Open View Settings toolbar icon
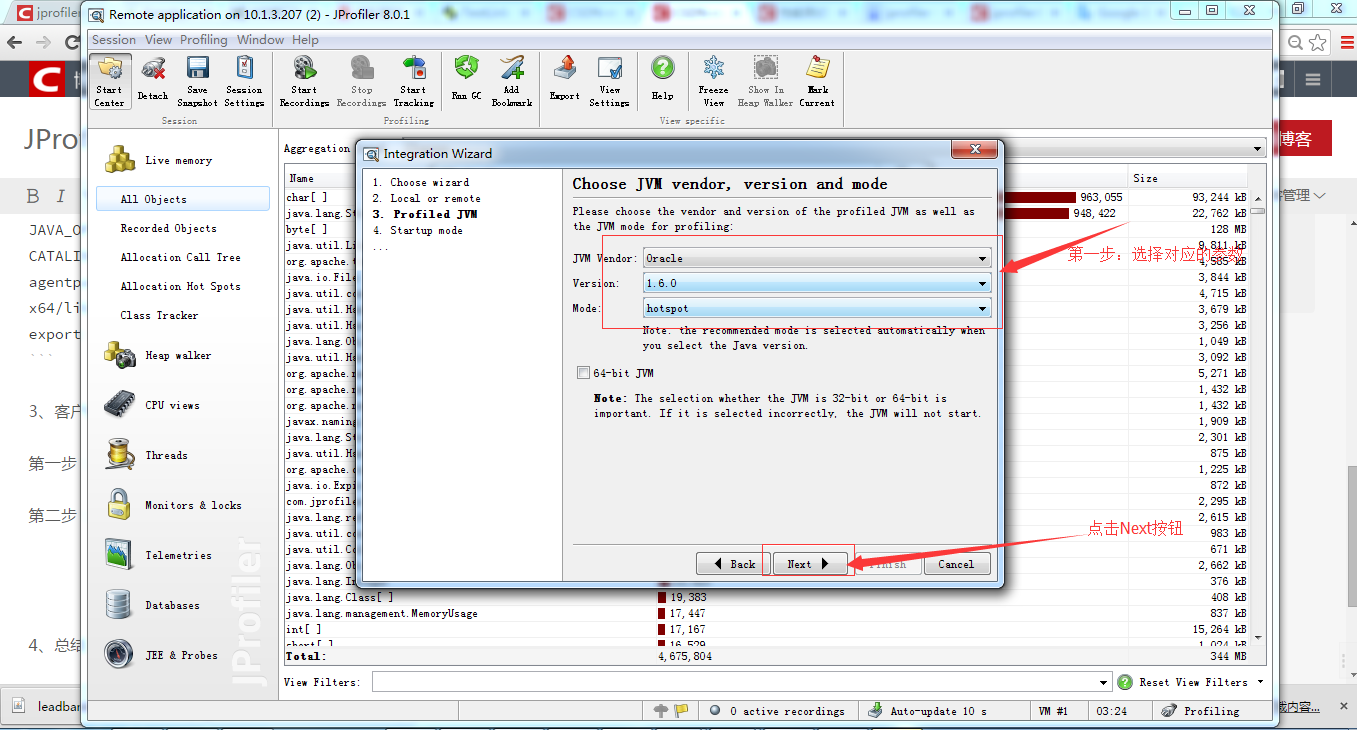Viewport: 1357px width, 730px height. (x=609, y=81)
